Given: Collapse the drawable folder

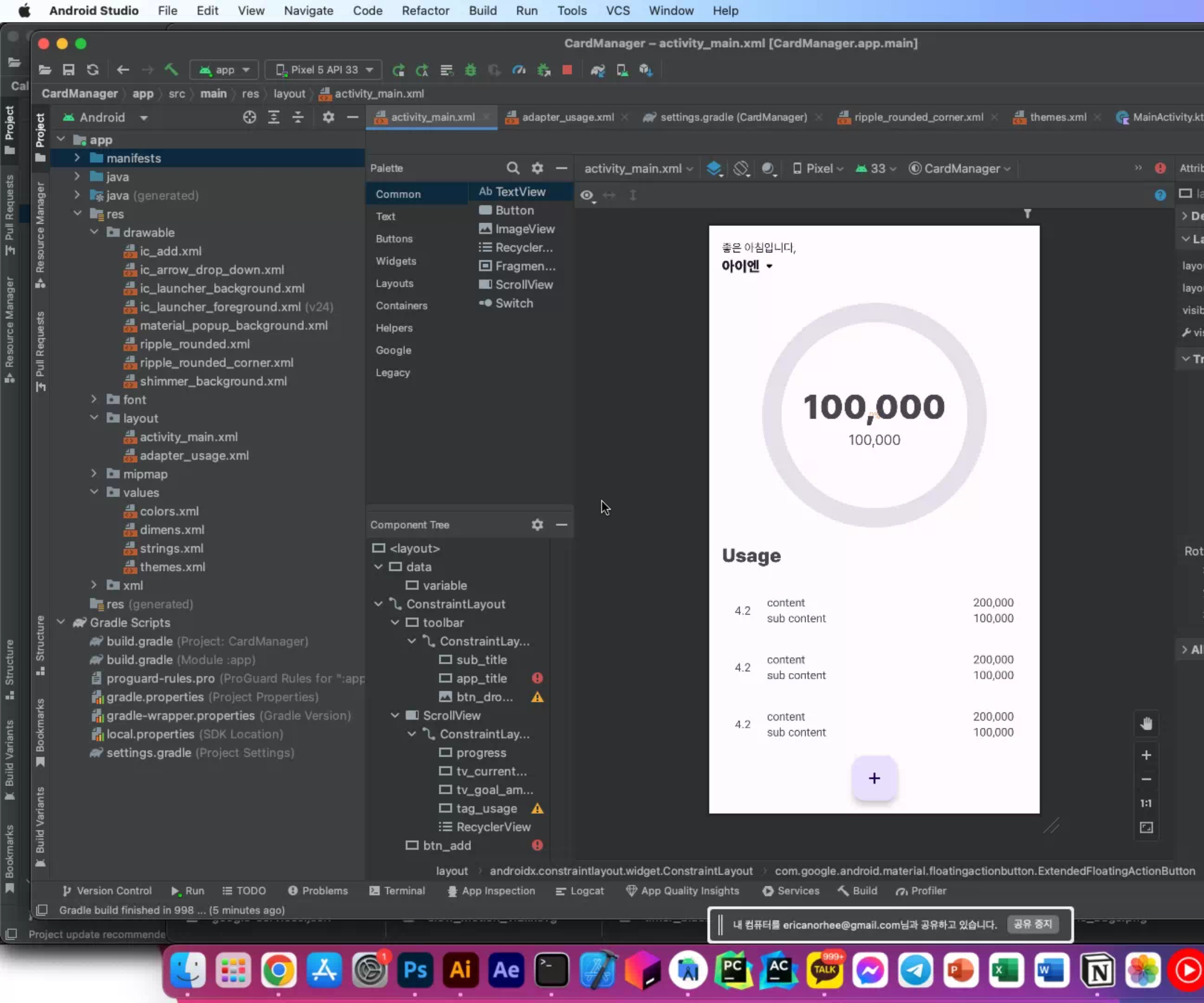Looking at the screenshot, I should (x=94, y=232).
